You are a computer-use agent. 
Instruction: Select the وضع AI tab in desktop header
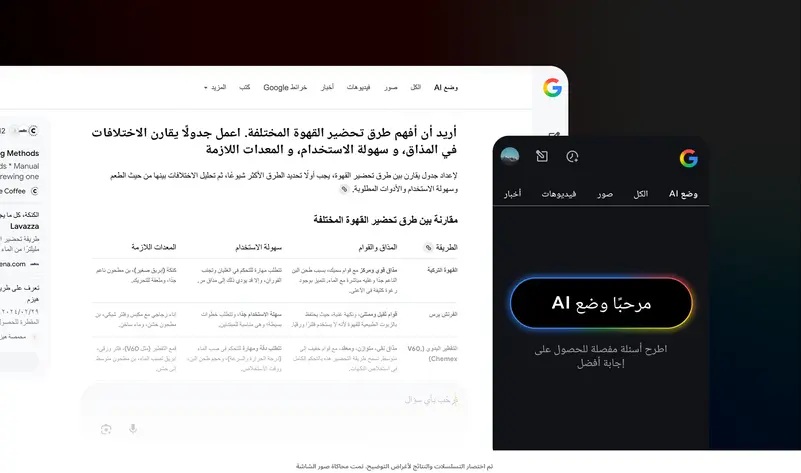[x=446, y=88]
